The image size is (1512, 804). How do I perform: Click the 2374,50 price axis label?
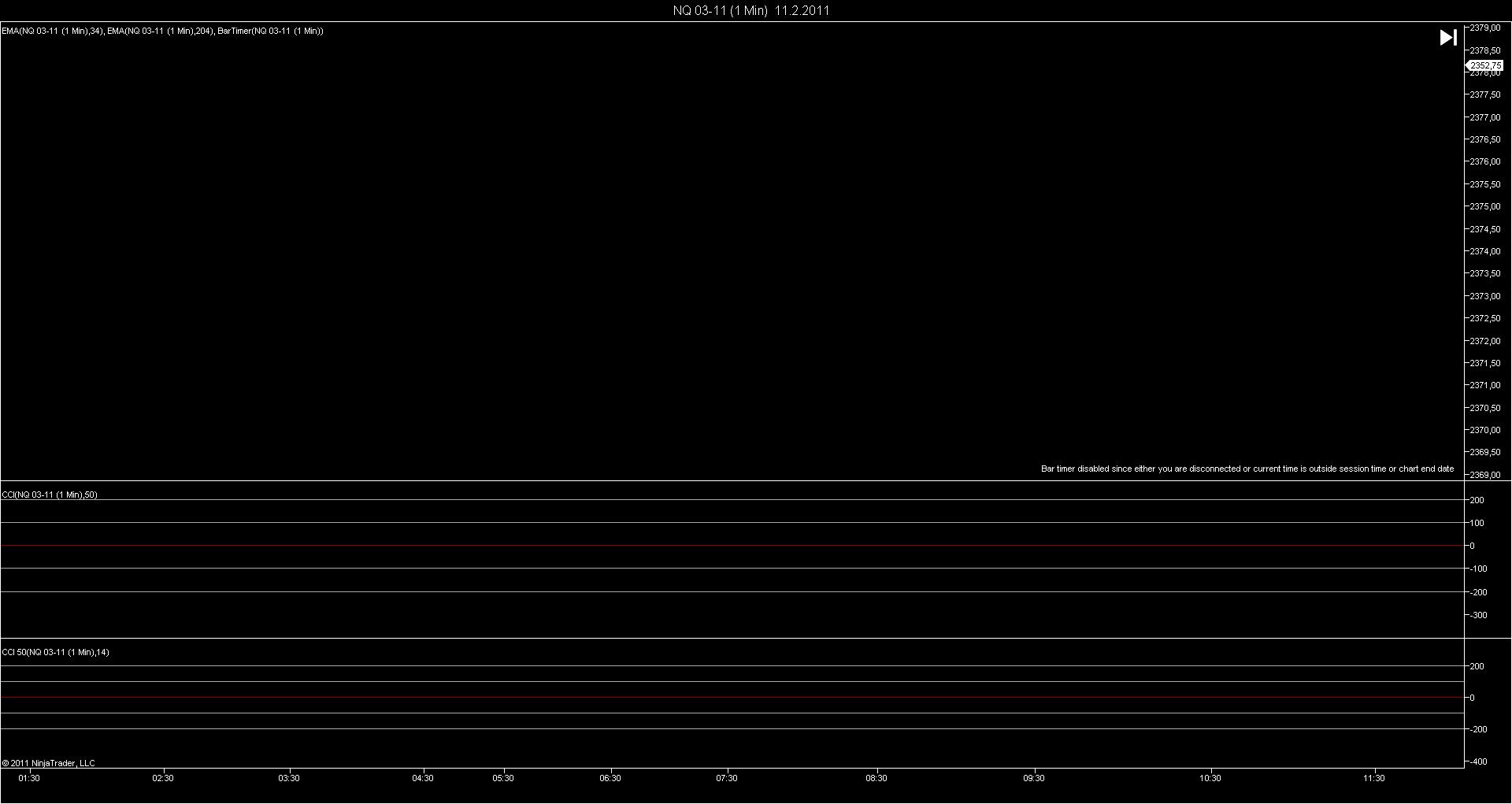click(1485, 229)
